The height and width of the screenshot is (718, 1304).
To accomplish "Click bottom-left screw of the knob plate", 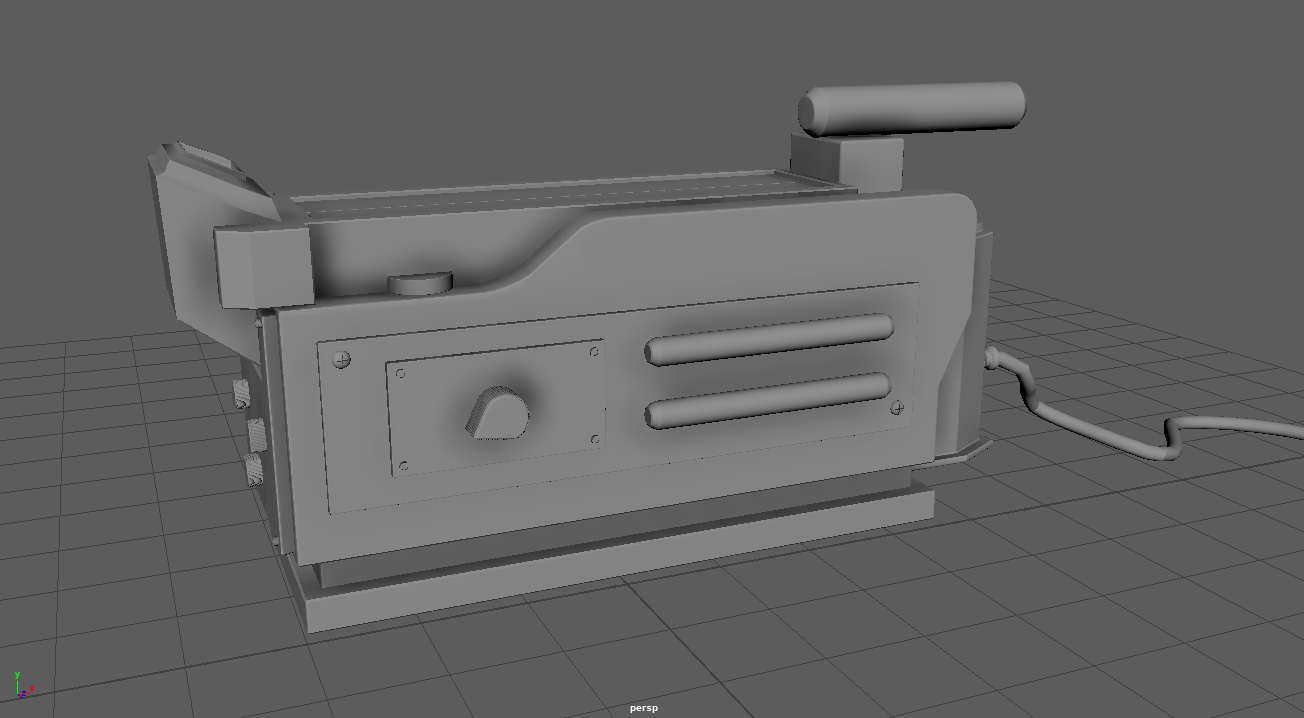I will [403, 465].
